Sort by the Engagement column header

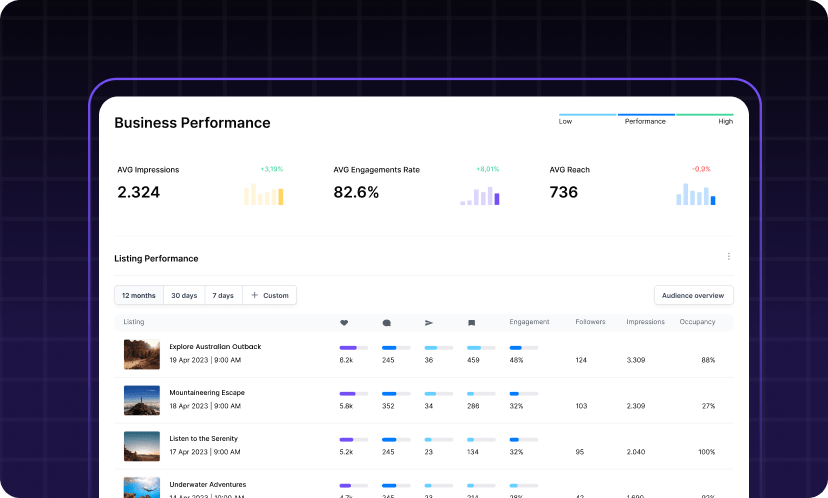pyautogui.click(x=529, y=322)
